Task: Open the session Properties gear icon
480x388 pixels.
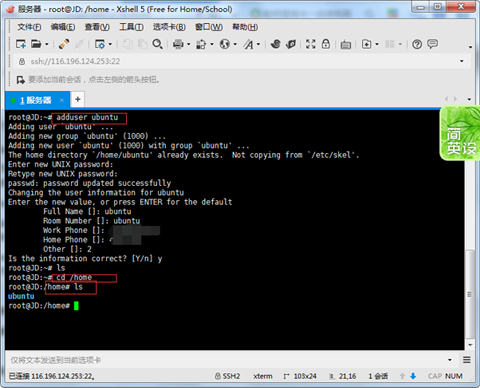Action: 100,44
